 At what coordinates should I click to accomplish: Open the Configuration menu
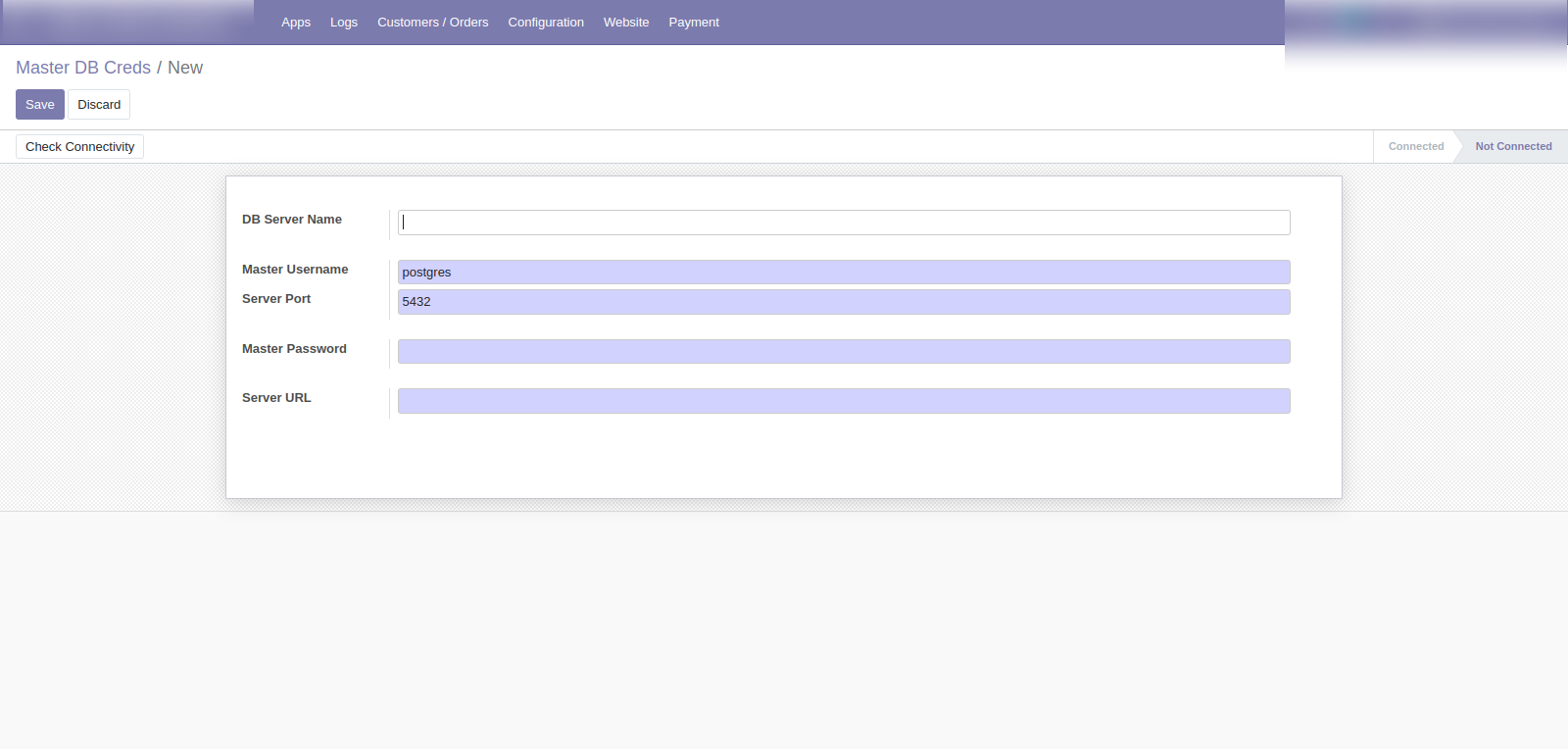(x=545, y=22)
